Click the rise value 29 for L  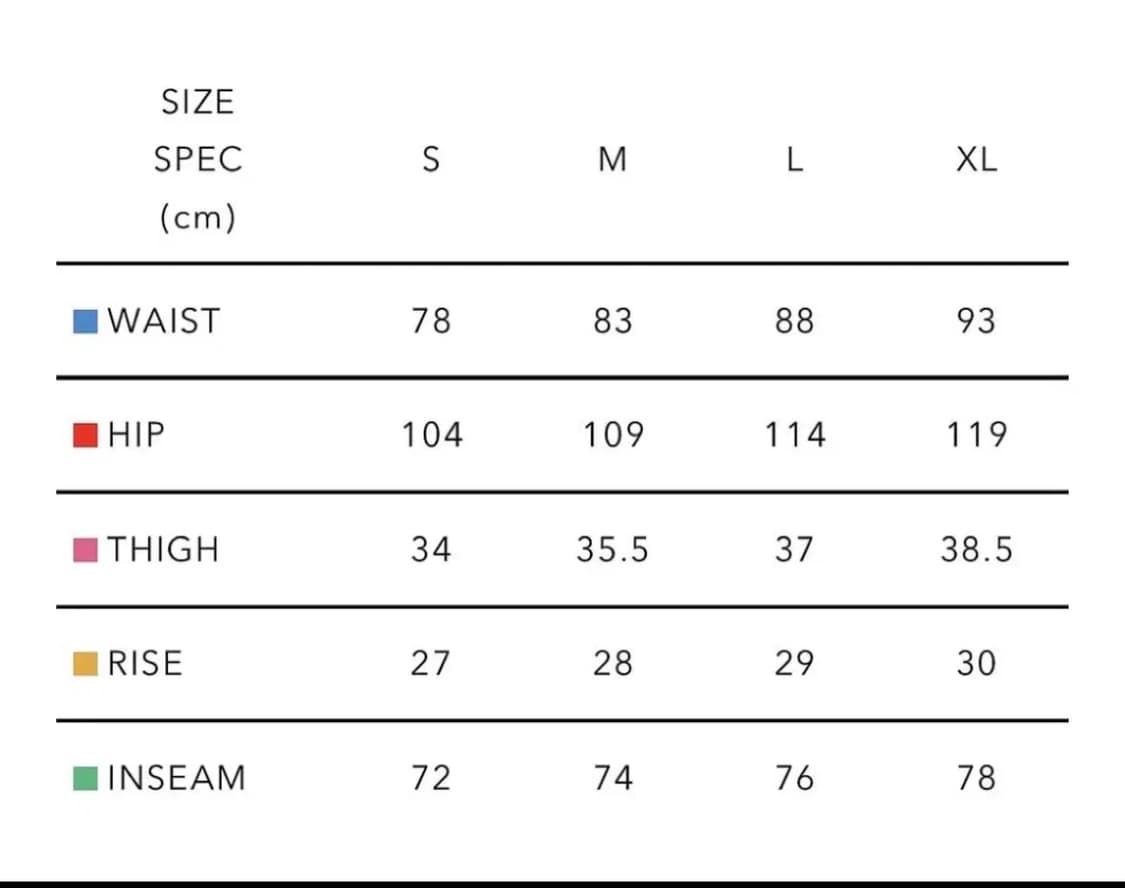(794, 663)
